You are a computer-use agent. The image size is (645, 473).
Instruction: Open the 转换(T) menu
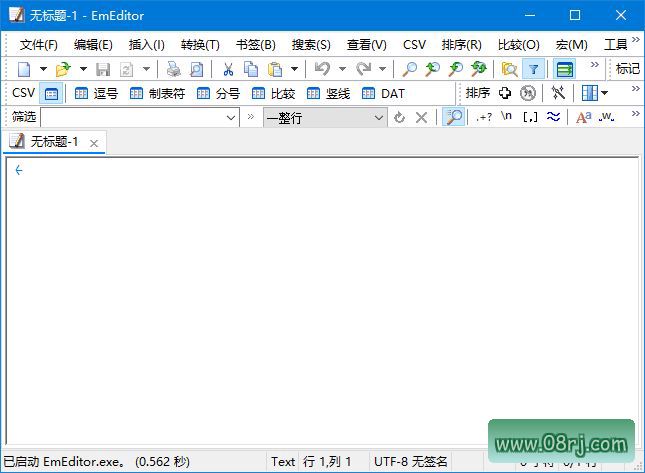coord(200,44)
